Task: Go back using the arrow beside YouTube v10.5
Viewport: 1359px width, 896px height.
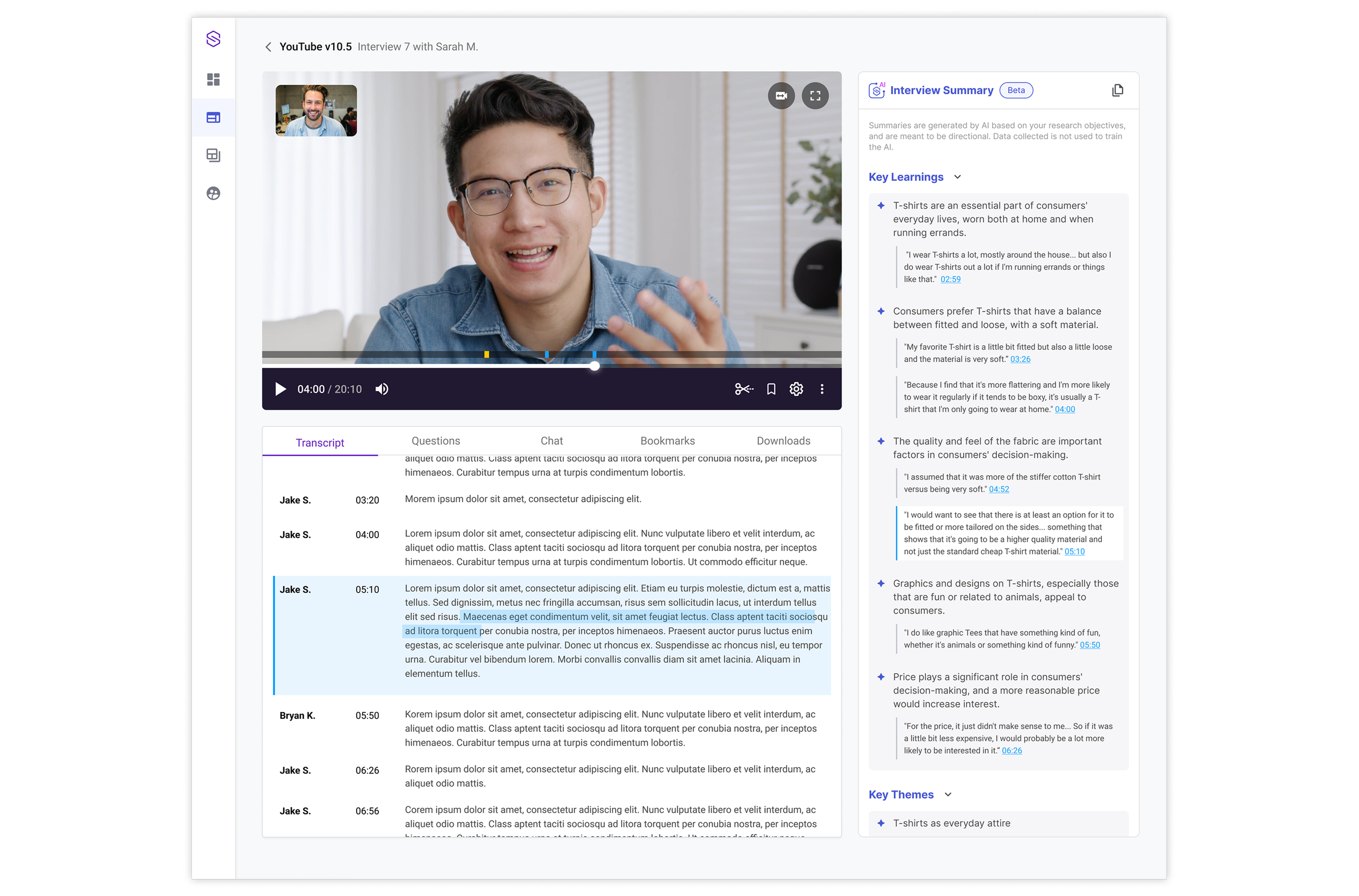Action: [268, 47]
